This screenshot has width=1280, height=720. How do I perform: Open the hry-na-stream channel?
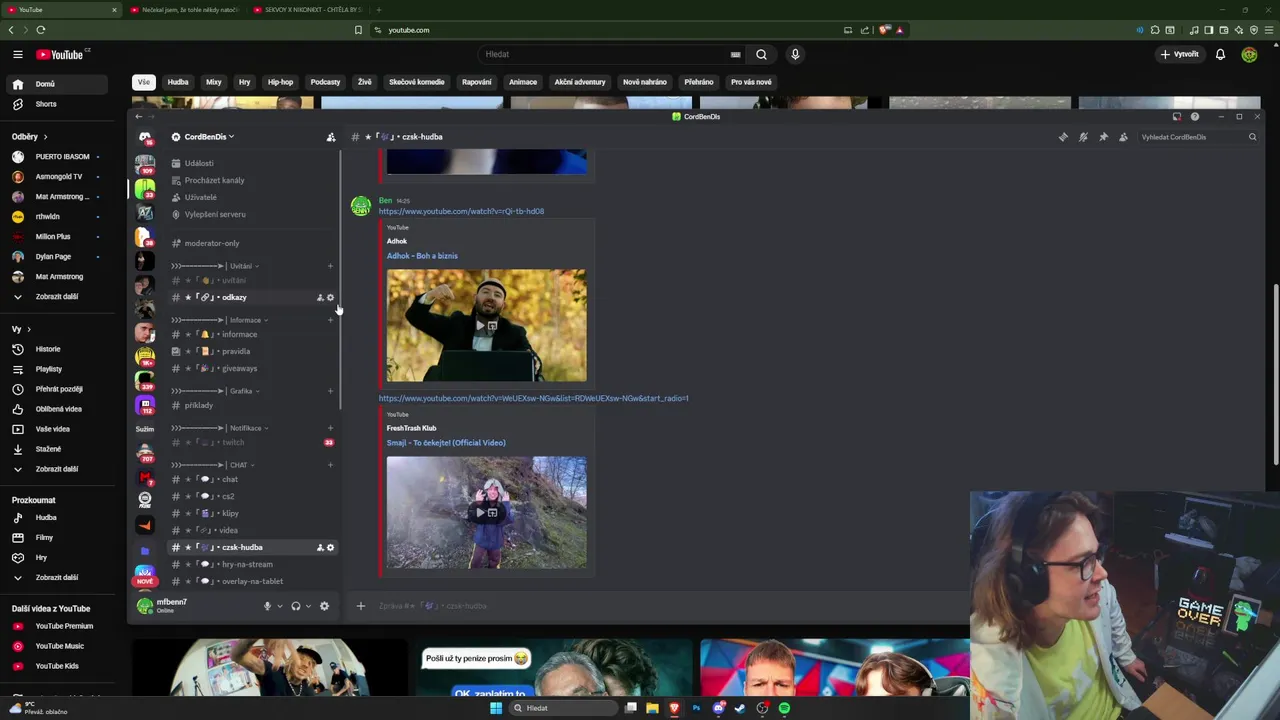pyautogui.click(x=252, y=564)
